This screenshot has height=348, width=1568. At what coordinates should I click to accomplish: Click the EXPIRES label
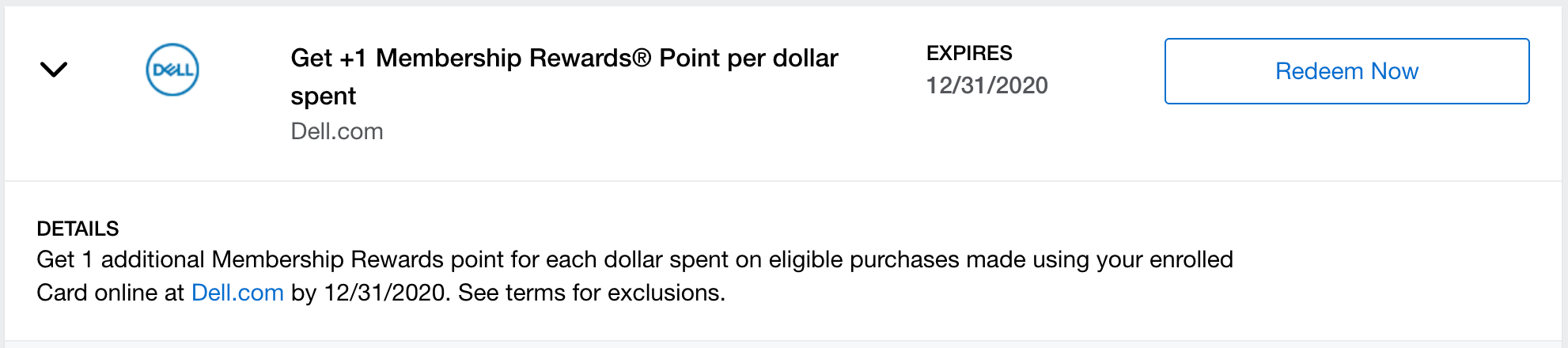click(969, 53)
